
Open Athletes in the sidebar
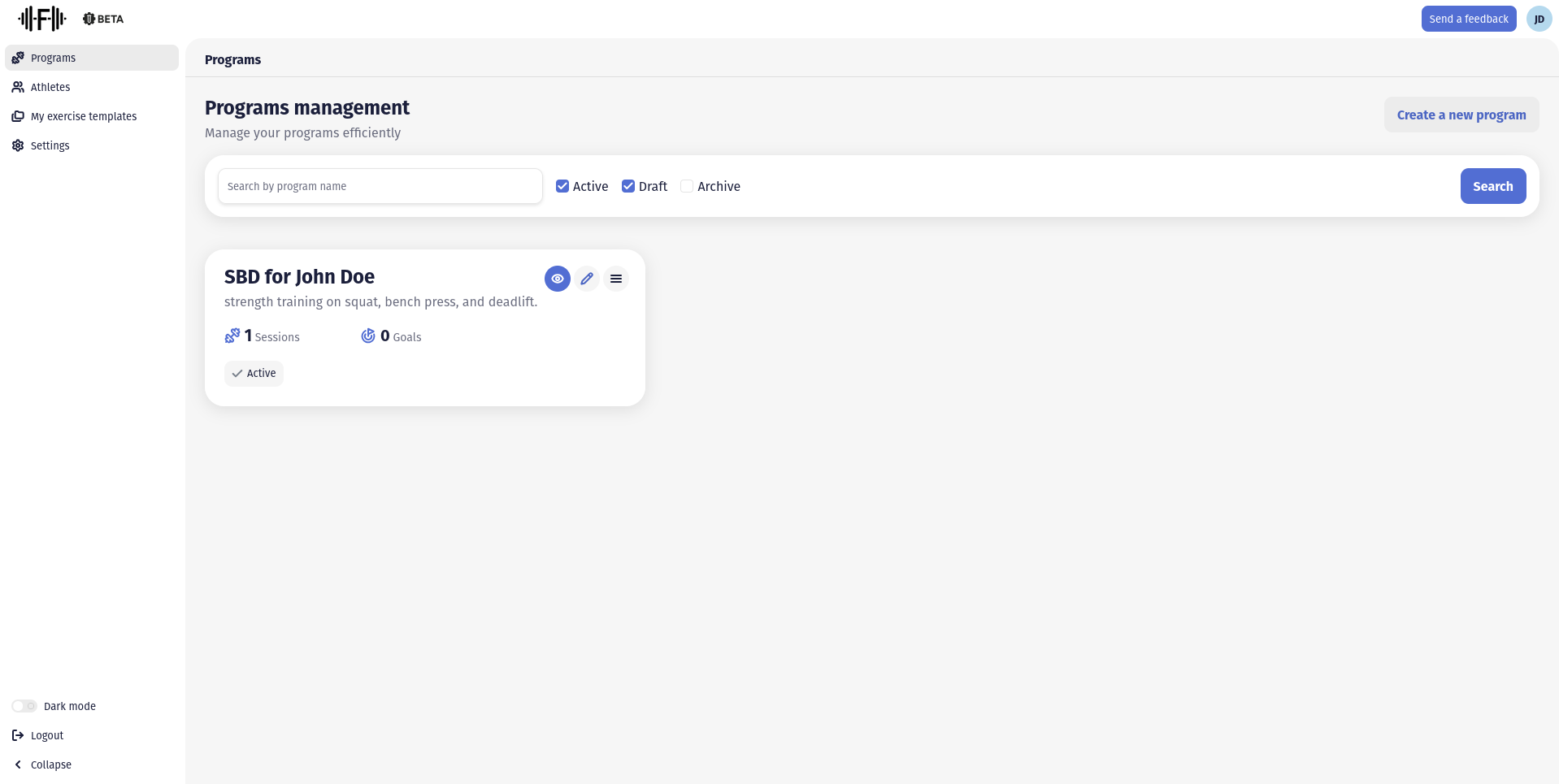pyautogui.click(x=50, y=87)
